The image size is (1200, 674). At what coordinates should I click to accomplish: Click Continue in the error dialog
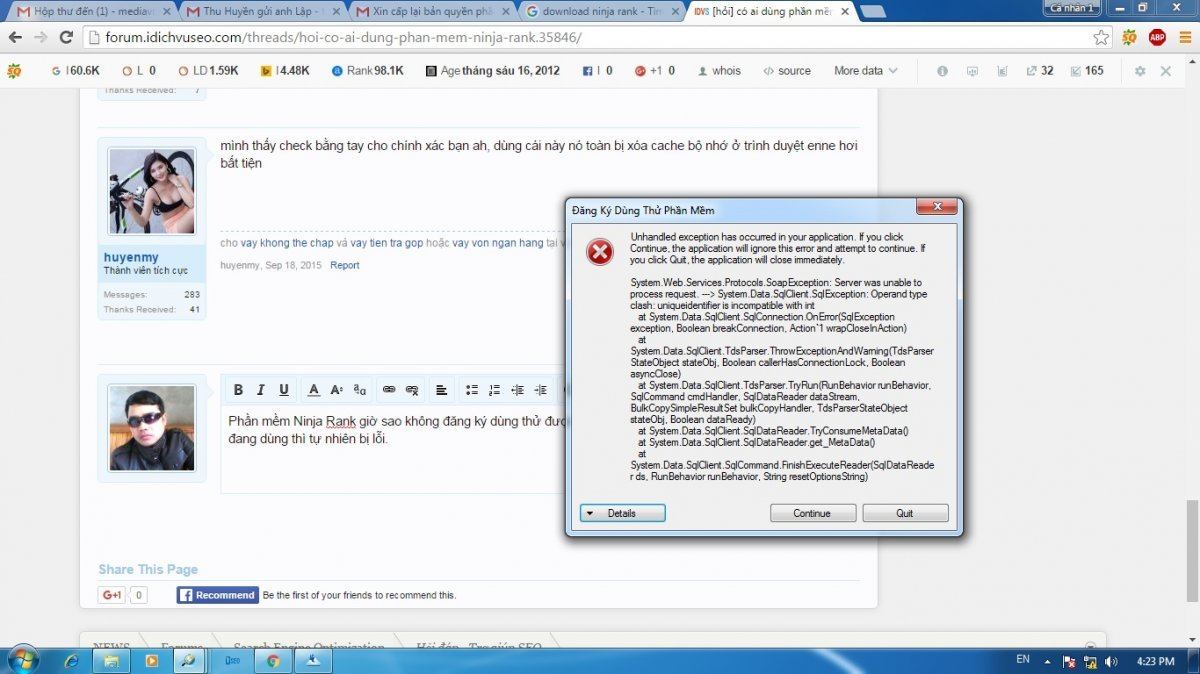[x=812, y=513]
